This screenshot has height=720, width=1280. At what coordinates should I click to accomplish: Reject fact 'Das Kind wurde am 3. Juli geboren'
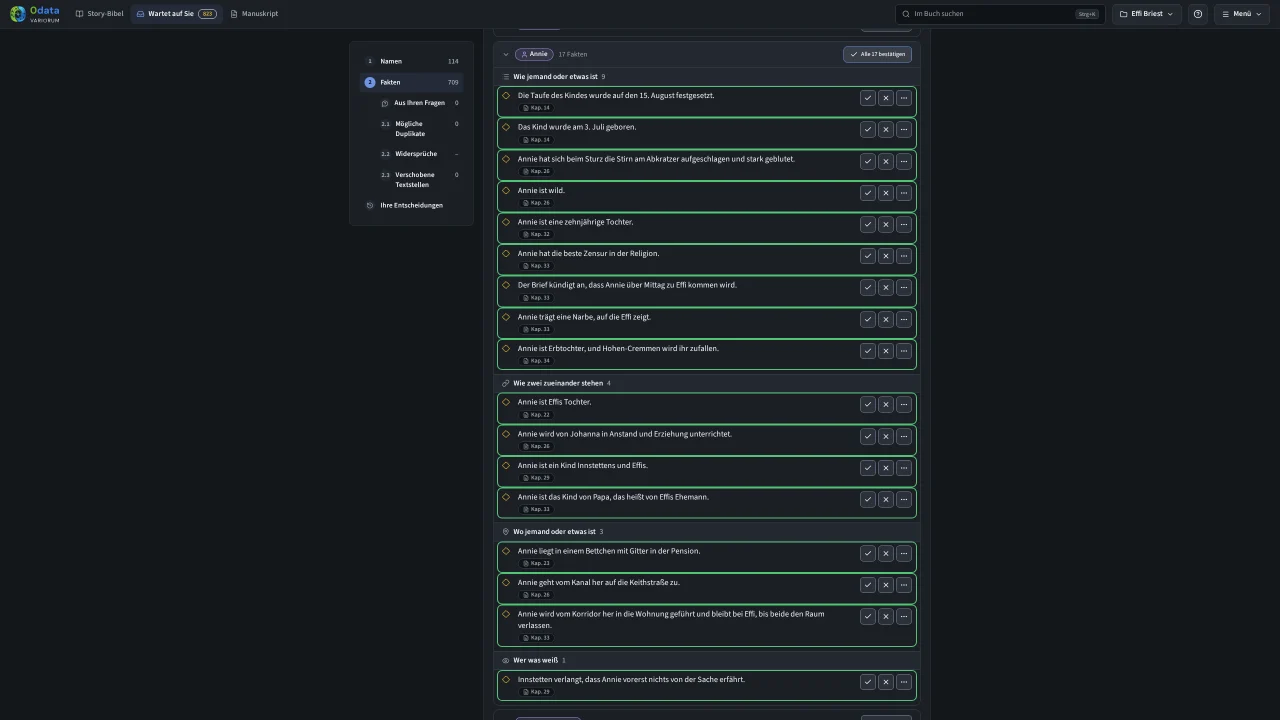pyautogui.click(x=886, y=130)
